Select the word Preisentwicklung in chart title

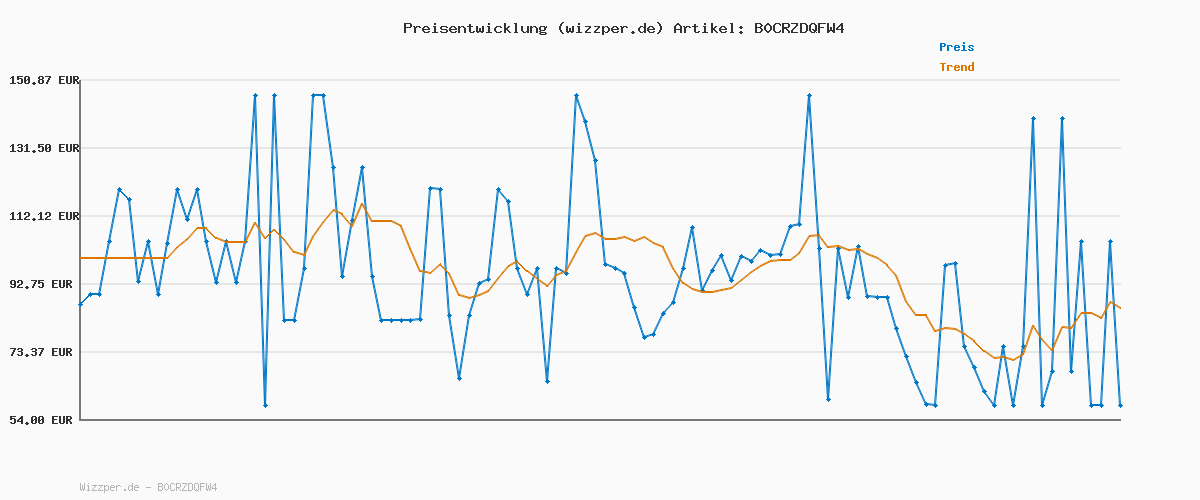click(x=472, y=28)
